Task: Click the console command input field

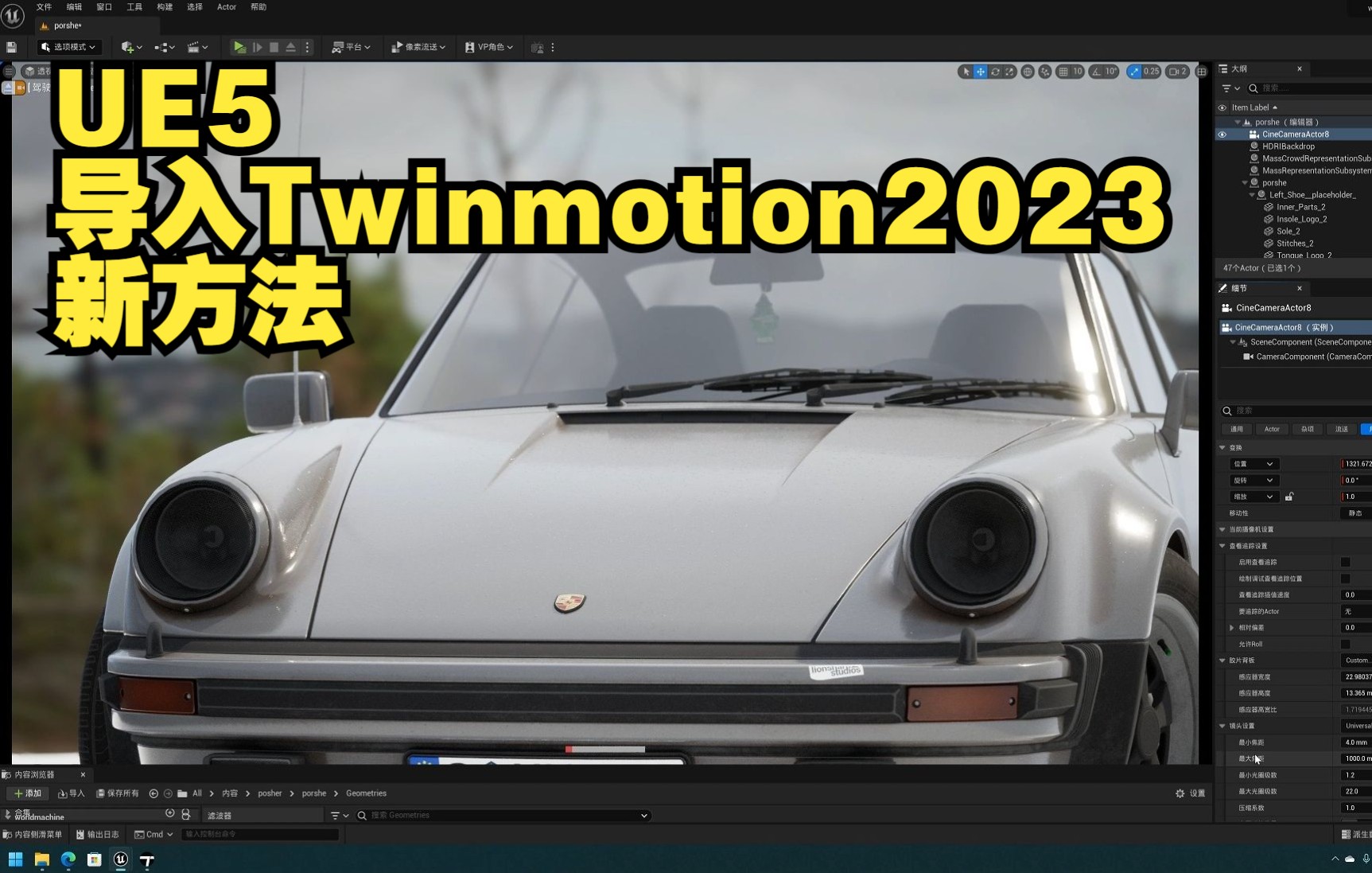Action: pyautogui.click(x=258, y=834)
